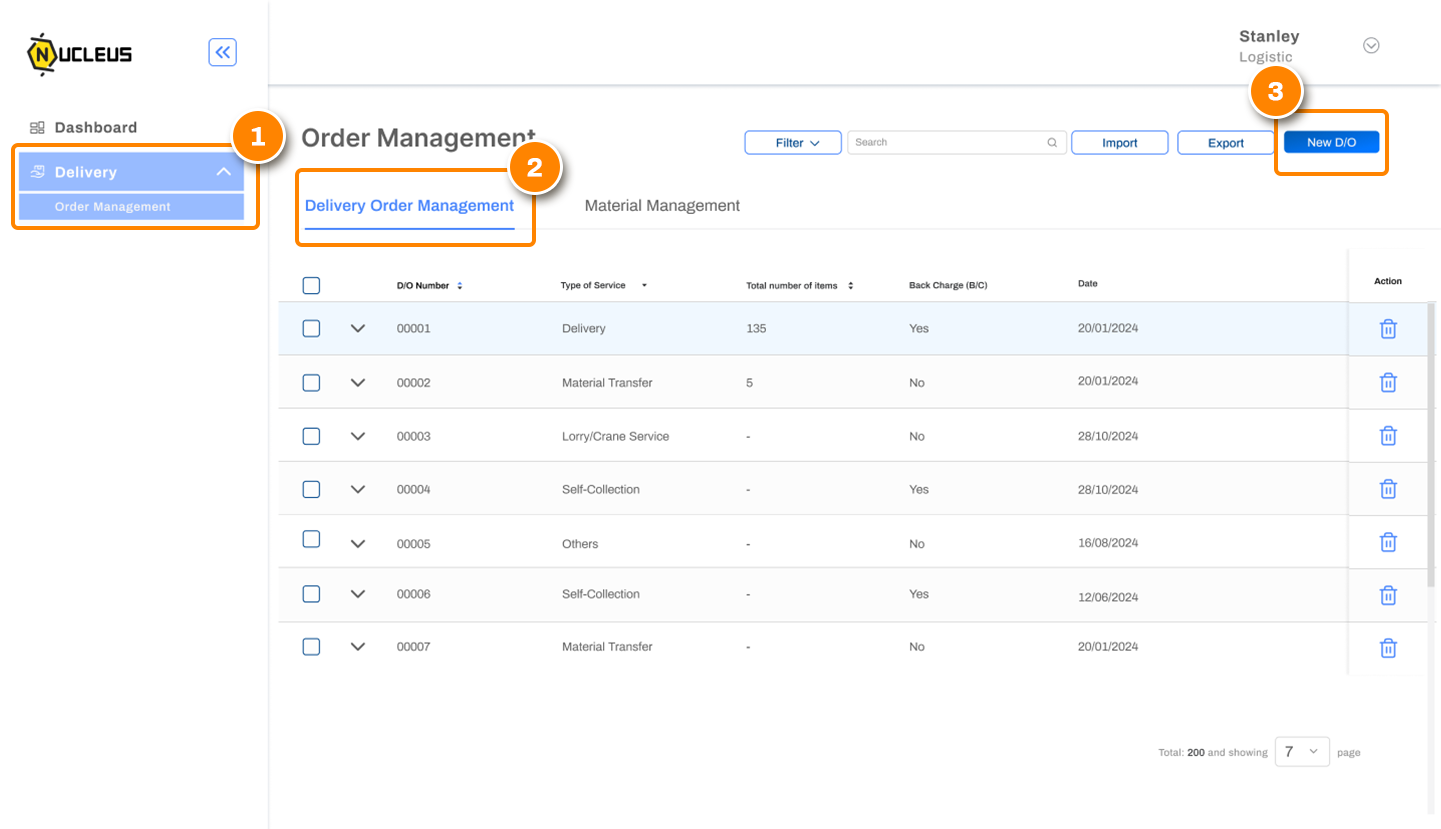Click D/O number 00004
1441x829 pixels.
pyautogui.click(x=413, y=490)
